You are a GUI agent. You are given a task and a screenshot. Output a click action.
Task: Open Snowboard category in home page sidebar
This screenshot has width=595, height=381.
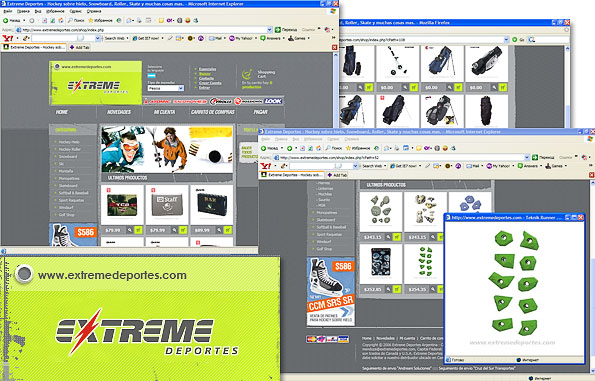[68, 156]
